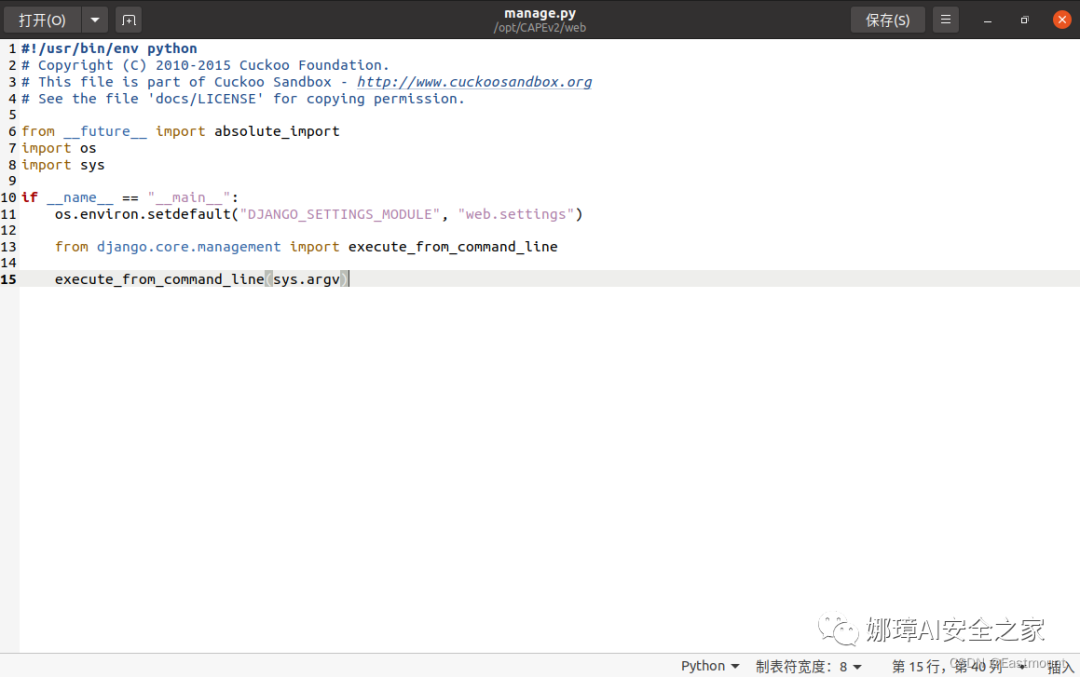Click the 插入 insert mode indicator

[1060, 667]
